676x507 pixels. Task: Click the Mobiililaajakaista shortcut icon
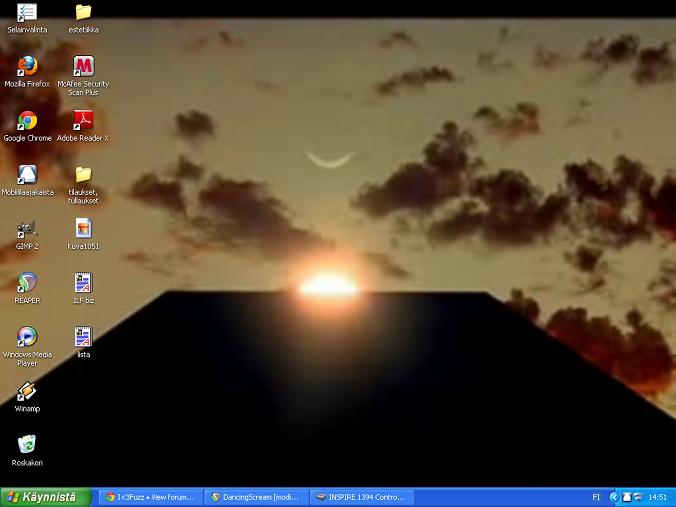[x=27, y=176]
